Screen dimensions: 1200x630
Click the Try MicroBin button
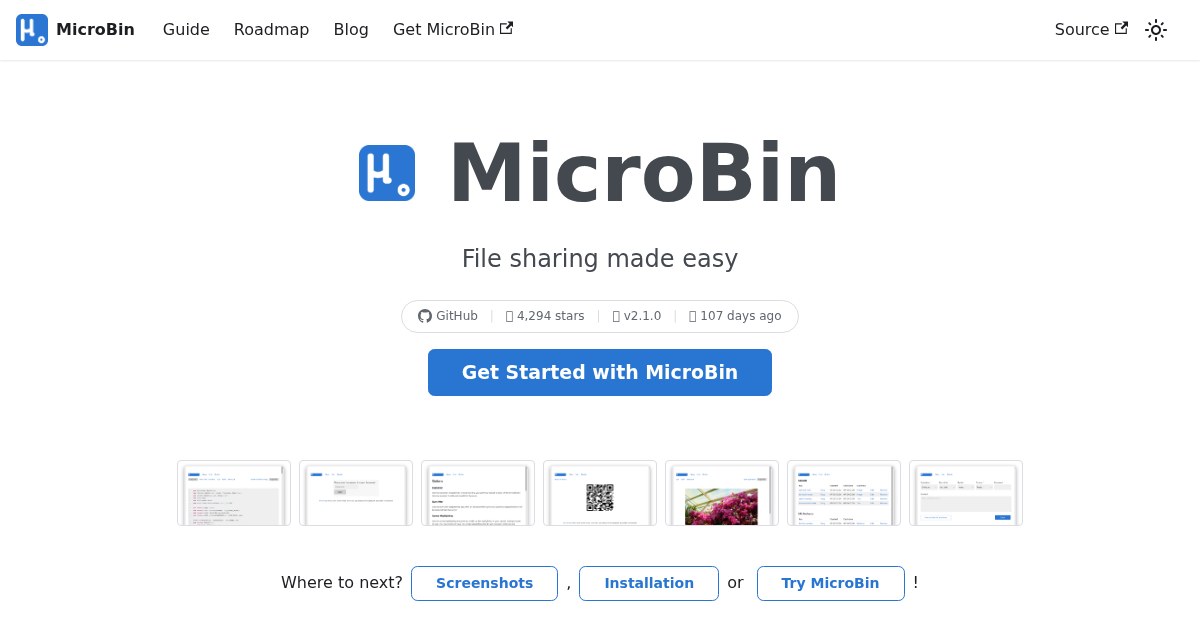click(830, 583)
